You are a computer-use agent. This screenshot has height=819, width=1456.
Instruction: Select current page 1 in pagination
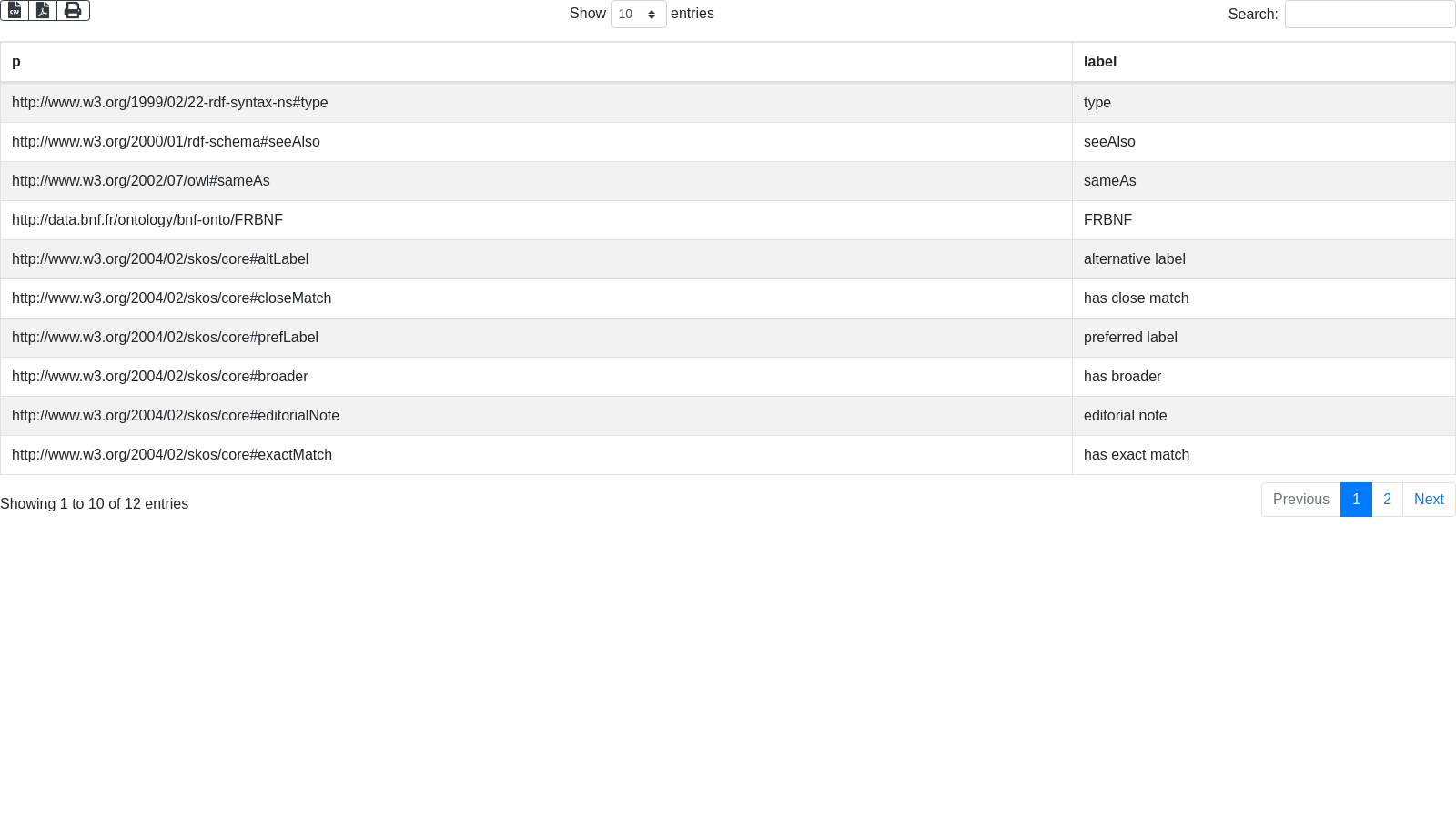1356,500
